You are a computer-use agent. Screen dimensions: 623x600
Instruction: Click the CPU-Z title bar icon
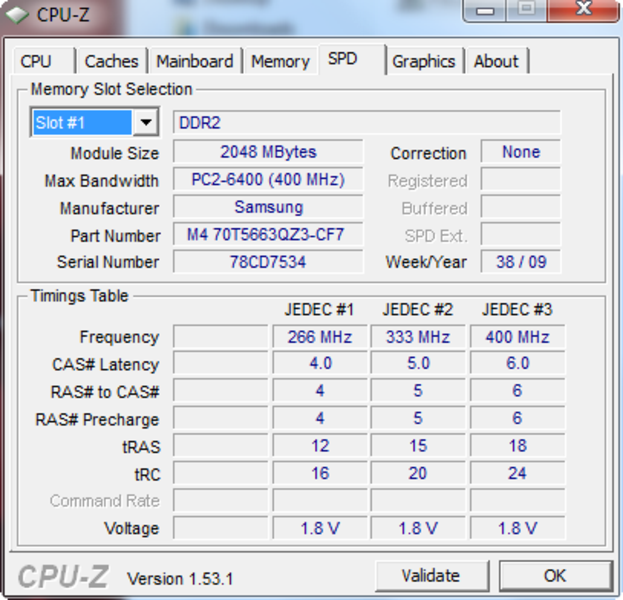point(17,14)
